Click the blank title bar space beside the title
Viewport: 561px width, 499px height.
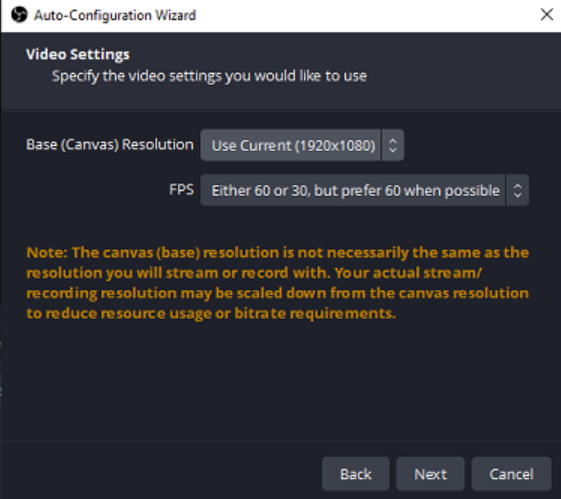tap(365, 15)
